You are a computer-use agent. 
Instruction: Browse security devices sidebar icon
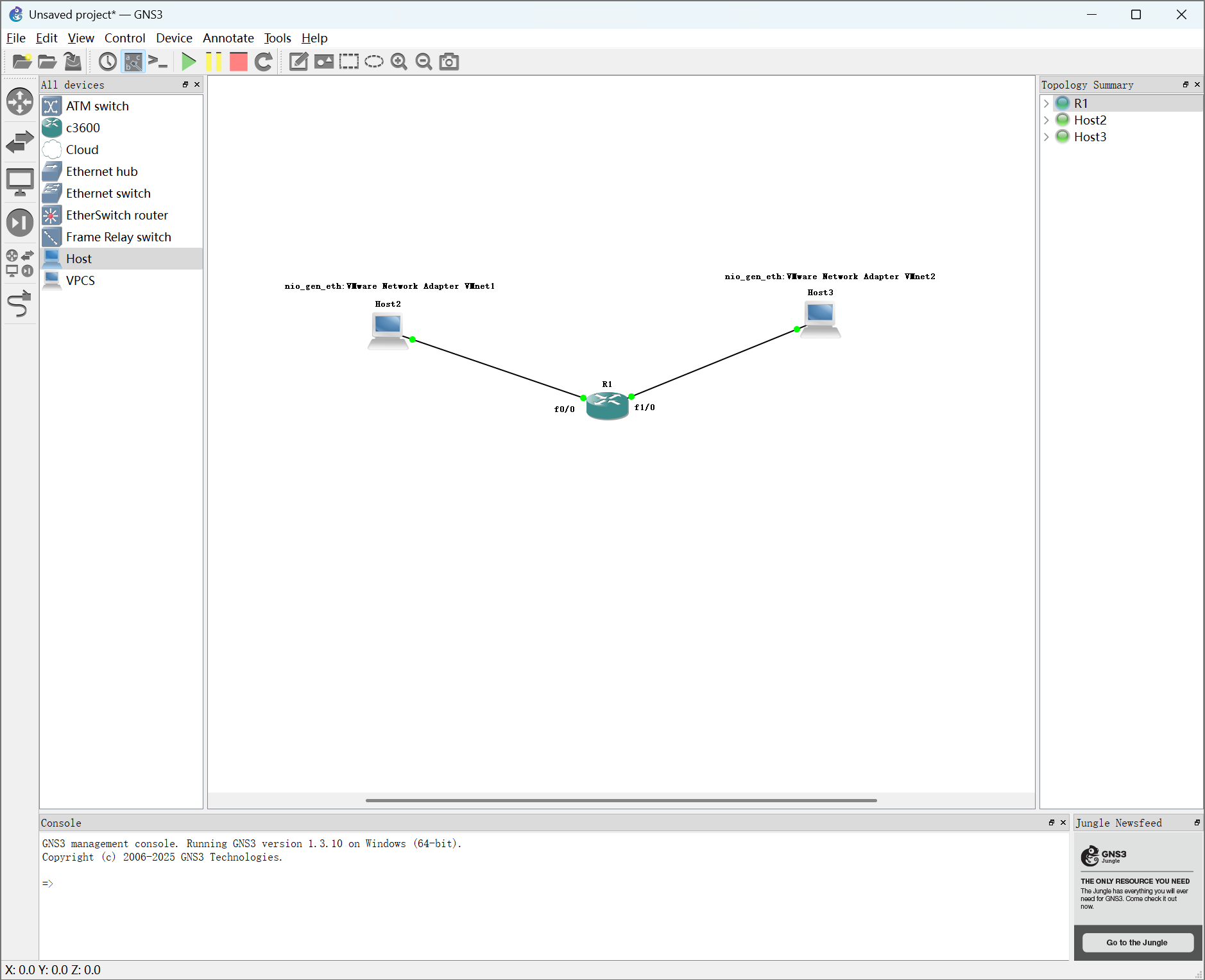pos(20,223)
